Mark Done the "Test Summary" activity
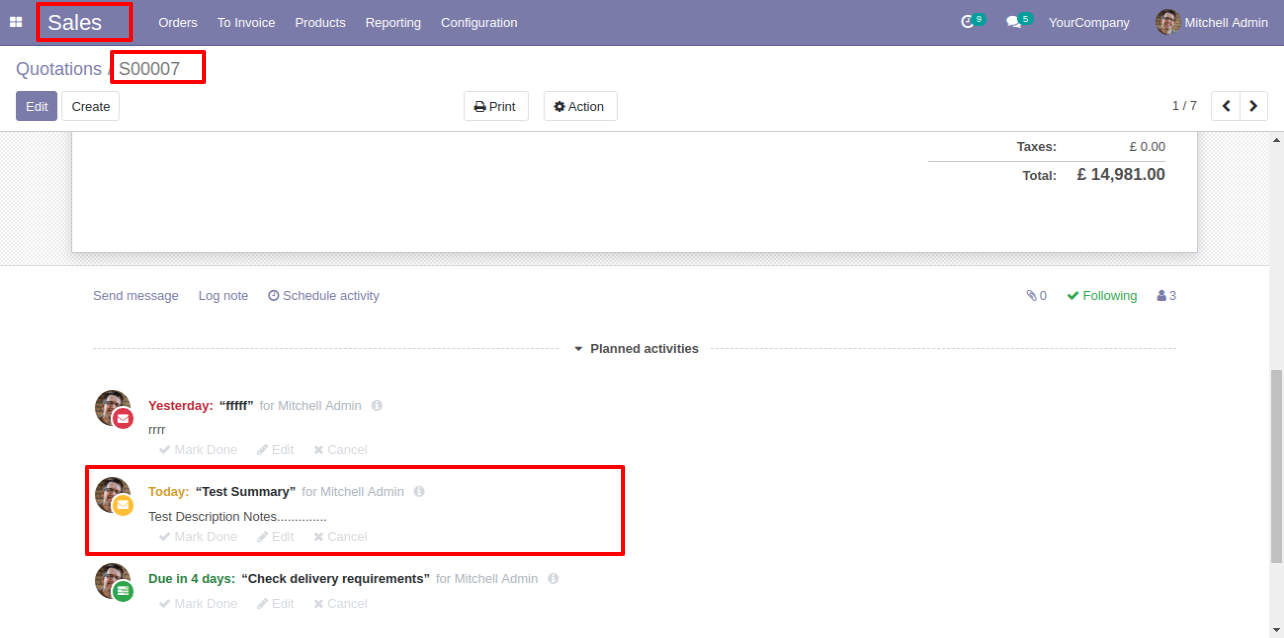Screen dimensions: 1284x638 pos(198,537)
